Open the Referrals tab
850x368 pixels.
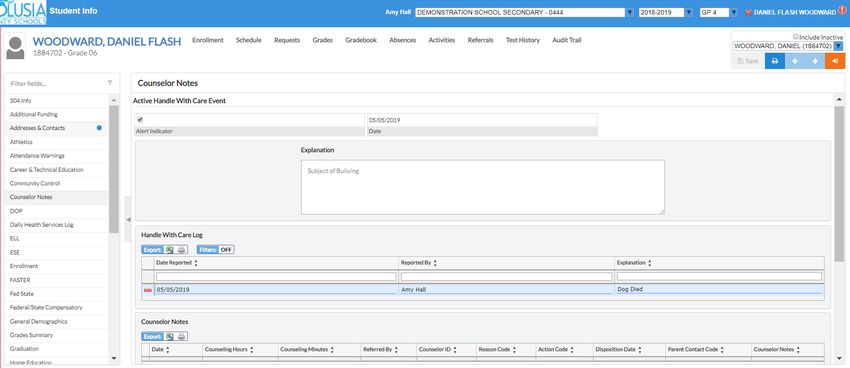click(480, 40)
